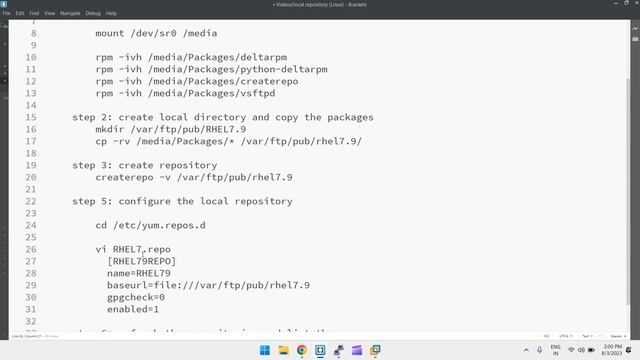The height and width of the screenshot is (360, 640).
Task: Click '[RHEL79REPO]' line
Action: tap(142, 261)
